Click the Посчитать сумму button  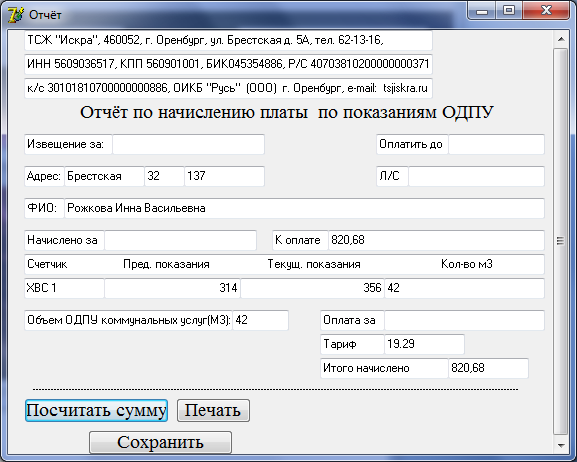[96, 410]
